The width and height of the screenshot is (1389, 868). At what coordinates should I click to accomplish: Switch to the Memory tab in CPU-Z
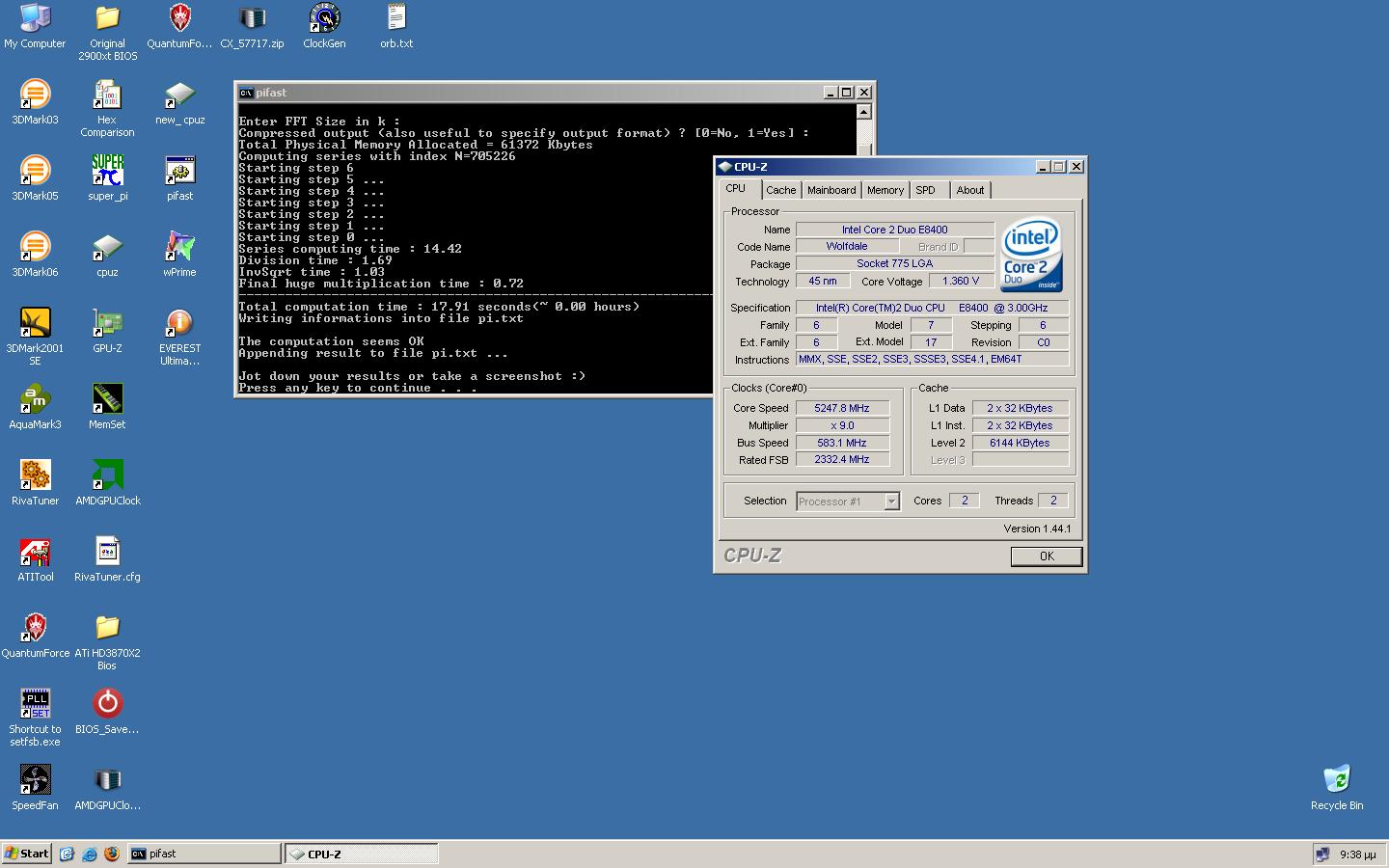(x=885, y=190)
